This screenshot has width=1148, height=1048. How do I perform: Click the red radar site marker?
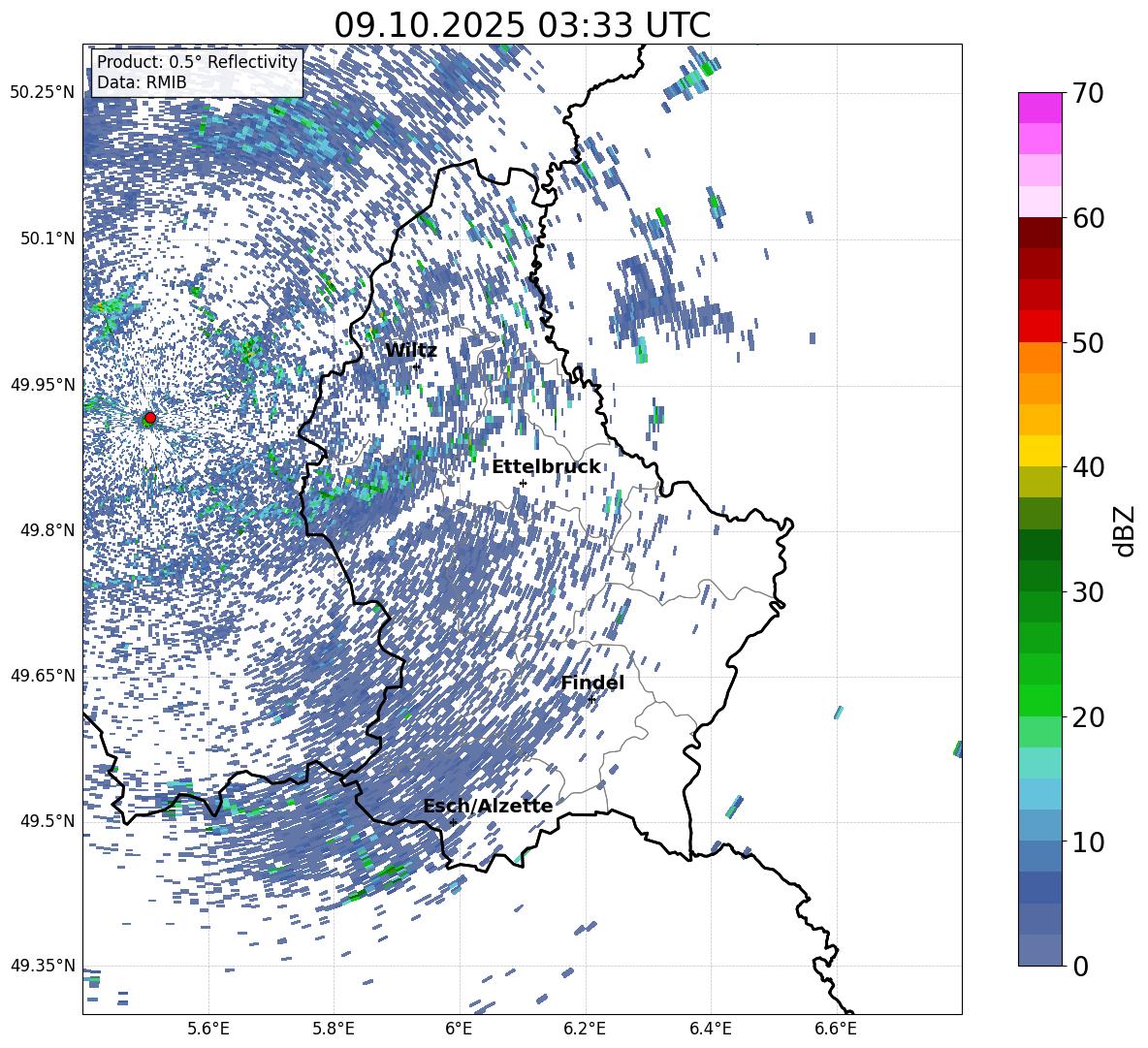point(149,418)
